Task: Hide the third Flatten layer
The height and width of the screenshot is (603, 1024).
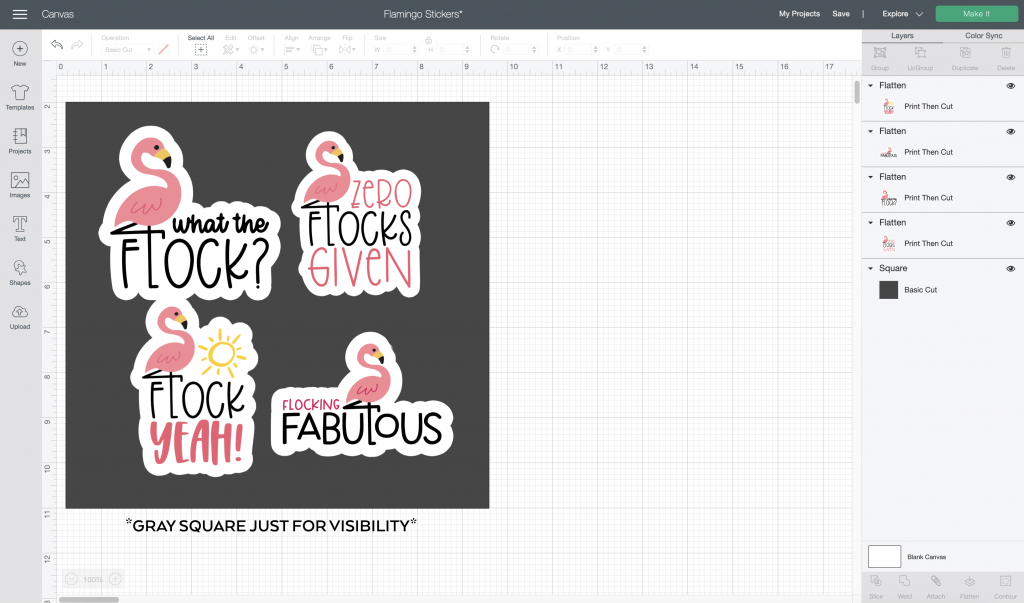Action: [1010, 177]
